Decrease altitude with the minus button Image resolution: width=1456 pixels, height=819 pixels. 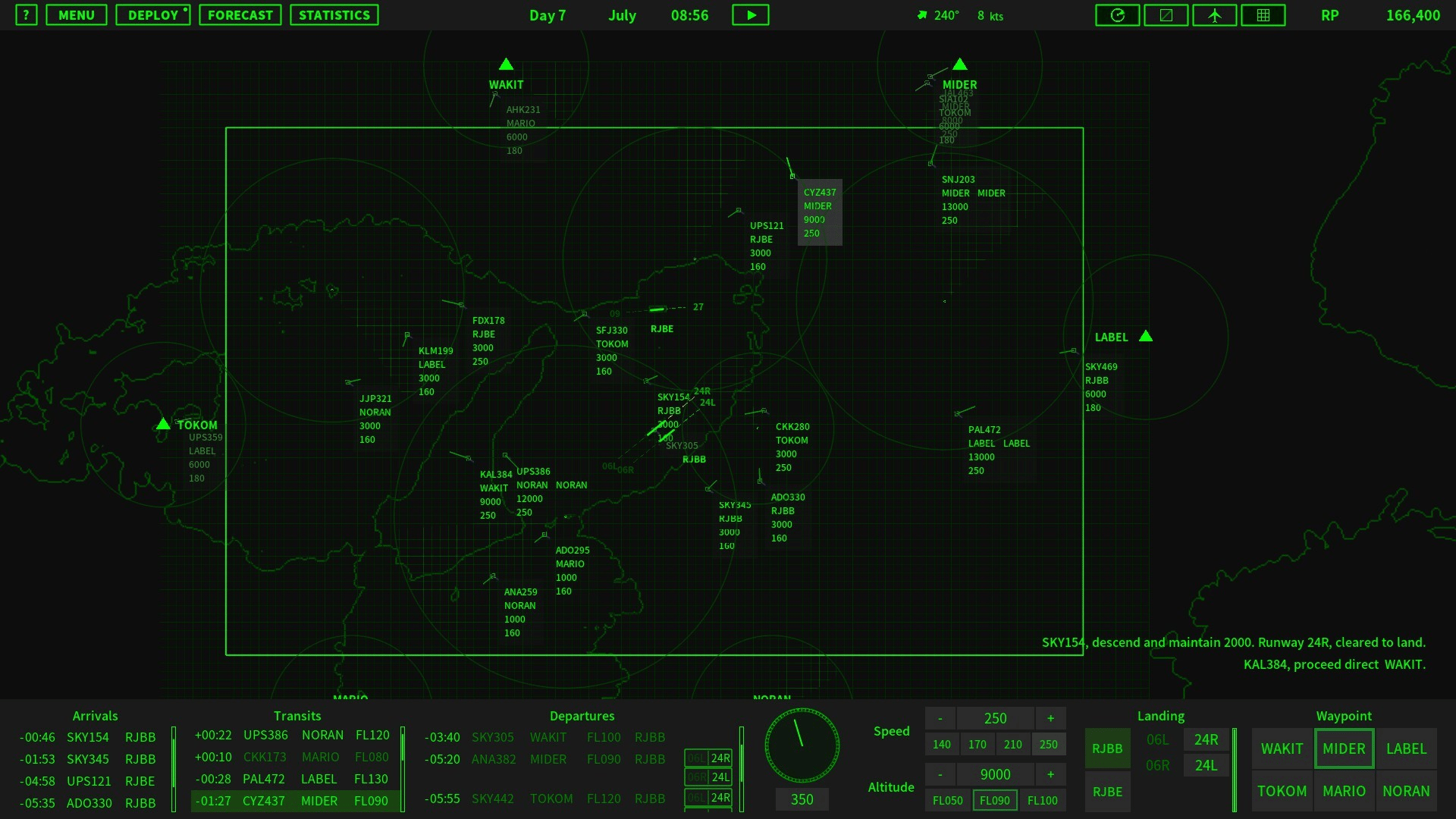click(x=940, y=774)
